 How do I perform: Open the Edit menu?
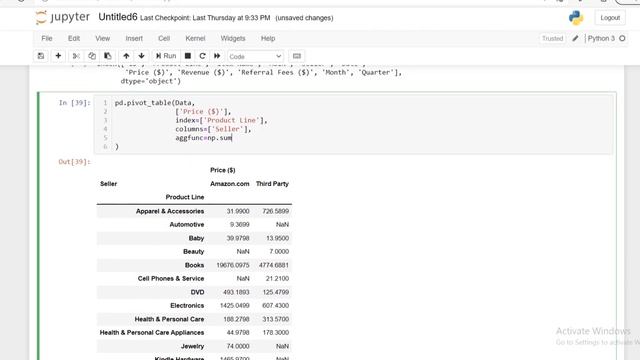(74, 38)
